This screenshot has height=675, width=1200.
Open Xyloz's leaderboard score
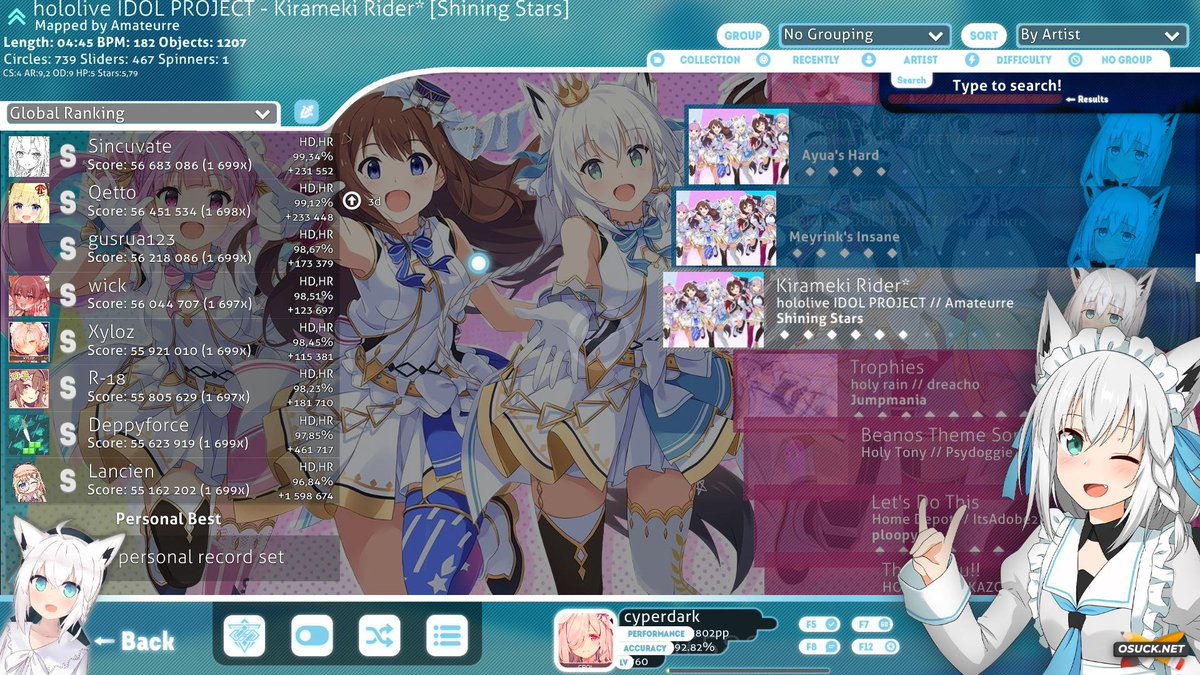coord(170,341)
